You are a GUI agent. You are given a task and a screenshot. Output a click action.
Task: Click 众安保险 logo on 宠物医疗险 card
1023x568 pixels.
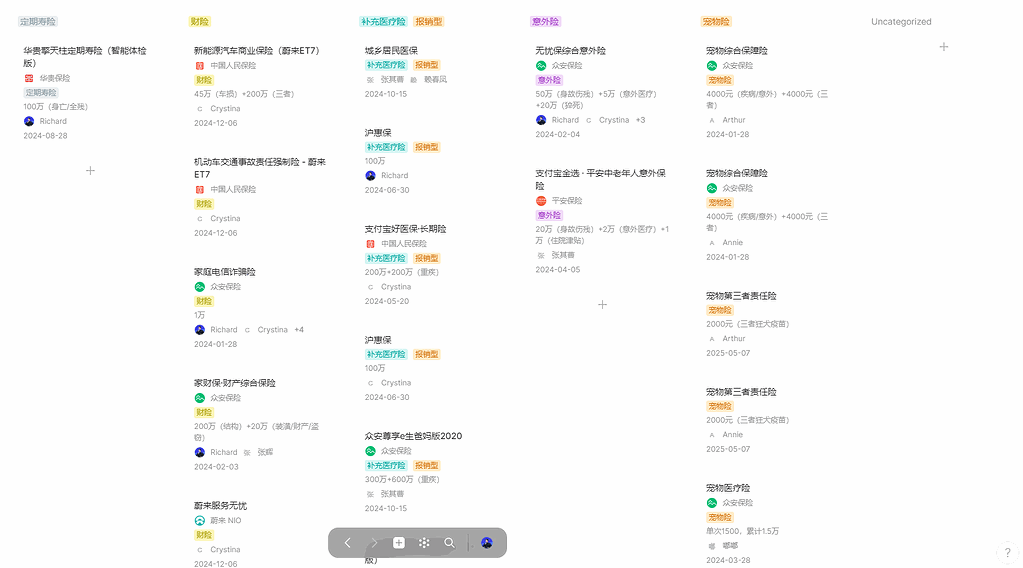click(x=712, y=503)
